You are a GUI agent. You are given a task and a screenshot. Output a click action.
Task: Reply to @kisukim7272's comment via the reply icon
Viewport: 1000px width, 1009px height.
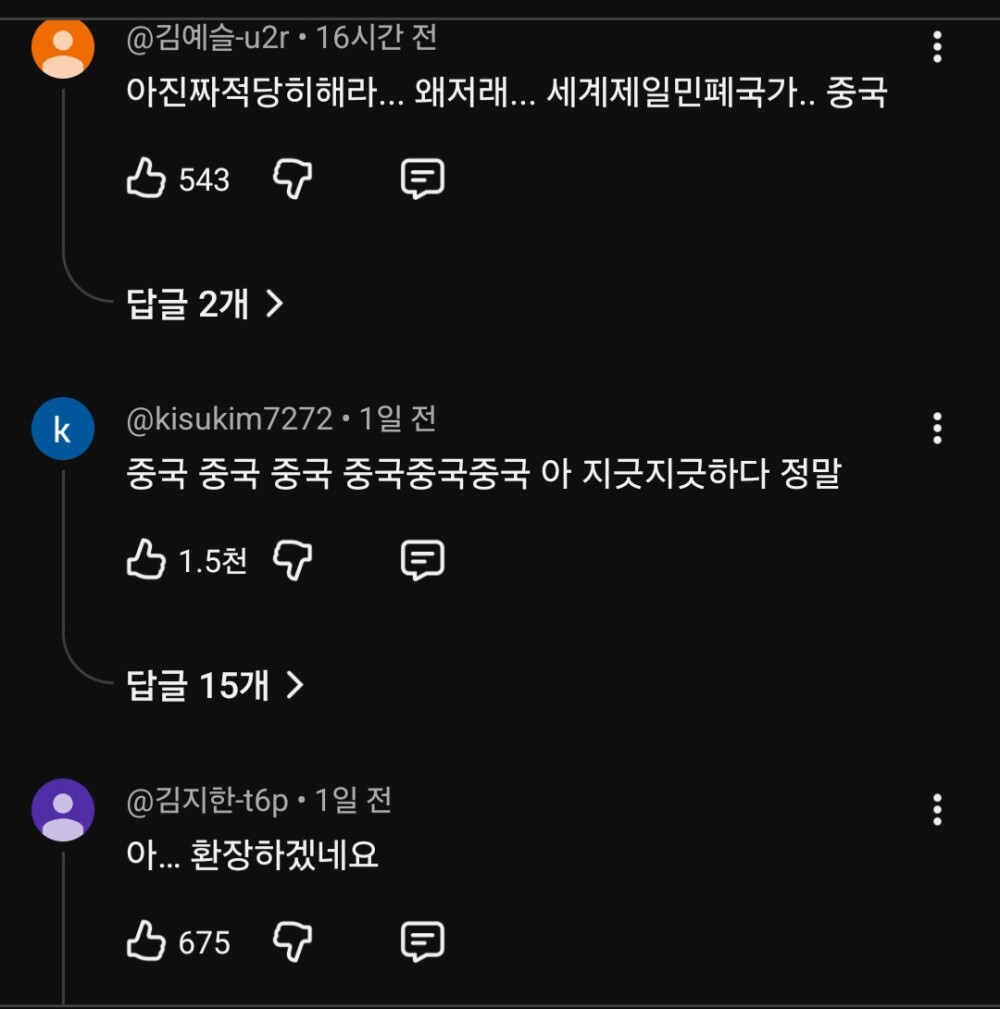coord(422,561)
